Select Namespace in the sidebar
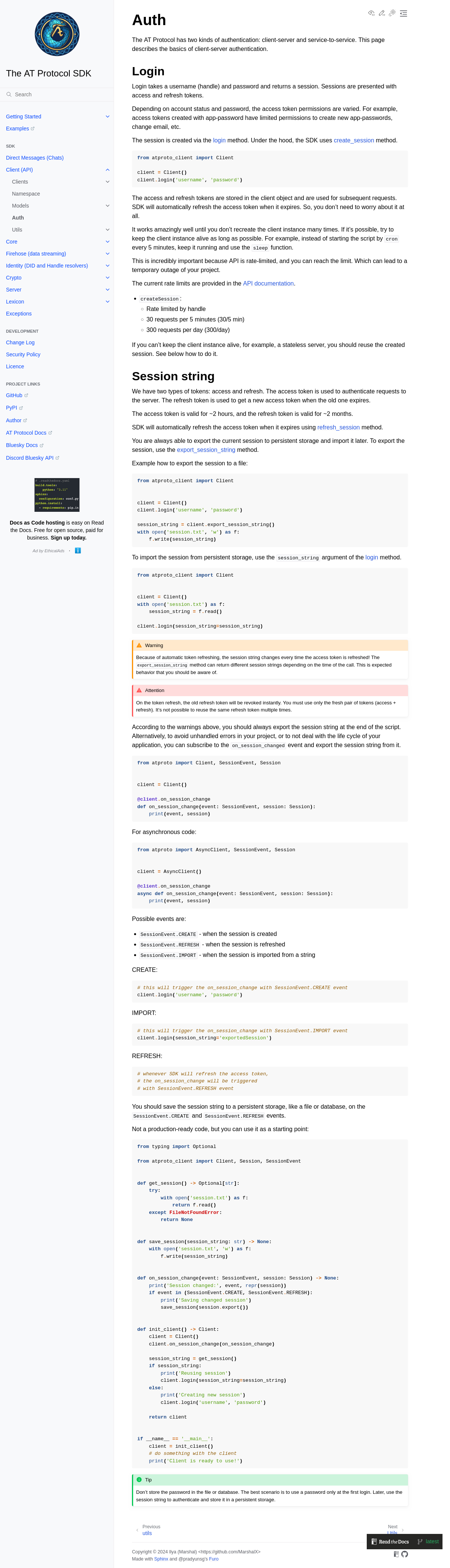 point(26,194)
